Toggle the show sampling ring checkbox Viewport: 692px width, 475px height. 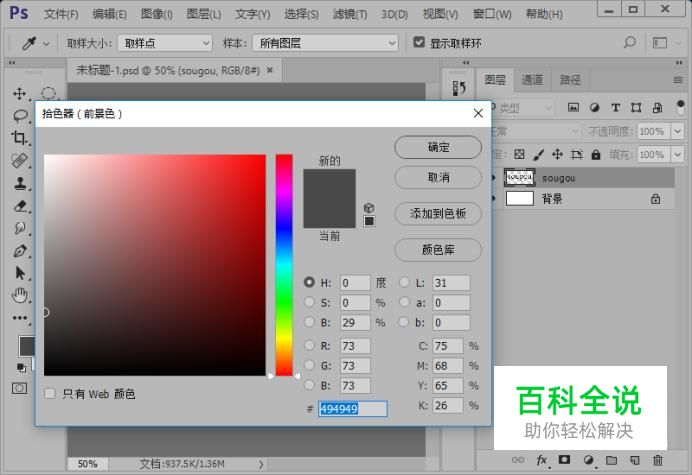point(419,42)
